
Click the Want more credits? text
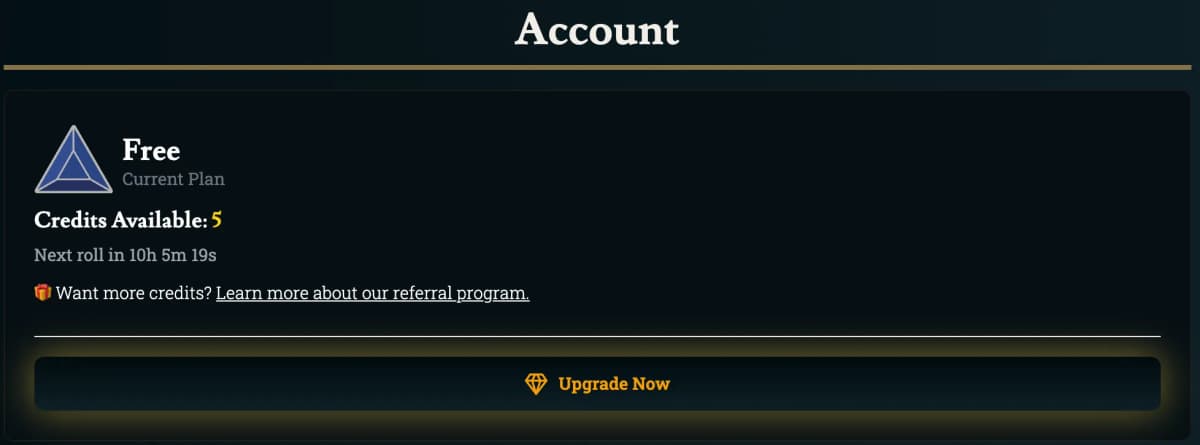point(133,294)
